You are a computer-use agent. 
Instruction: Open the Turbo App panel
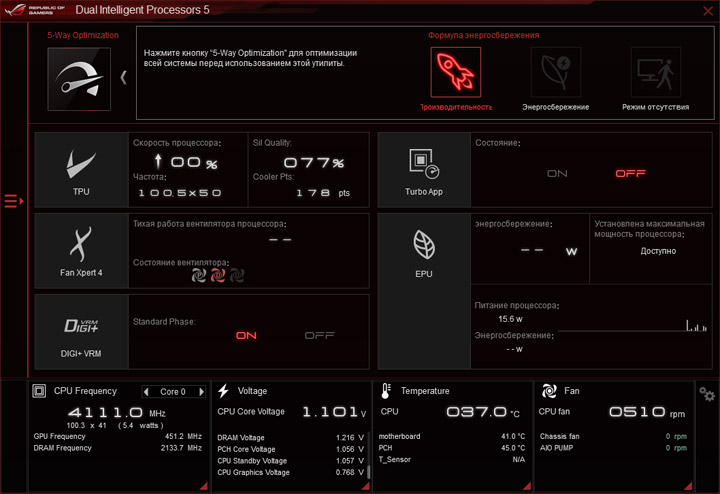424,170
